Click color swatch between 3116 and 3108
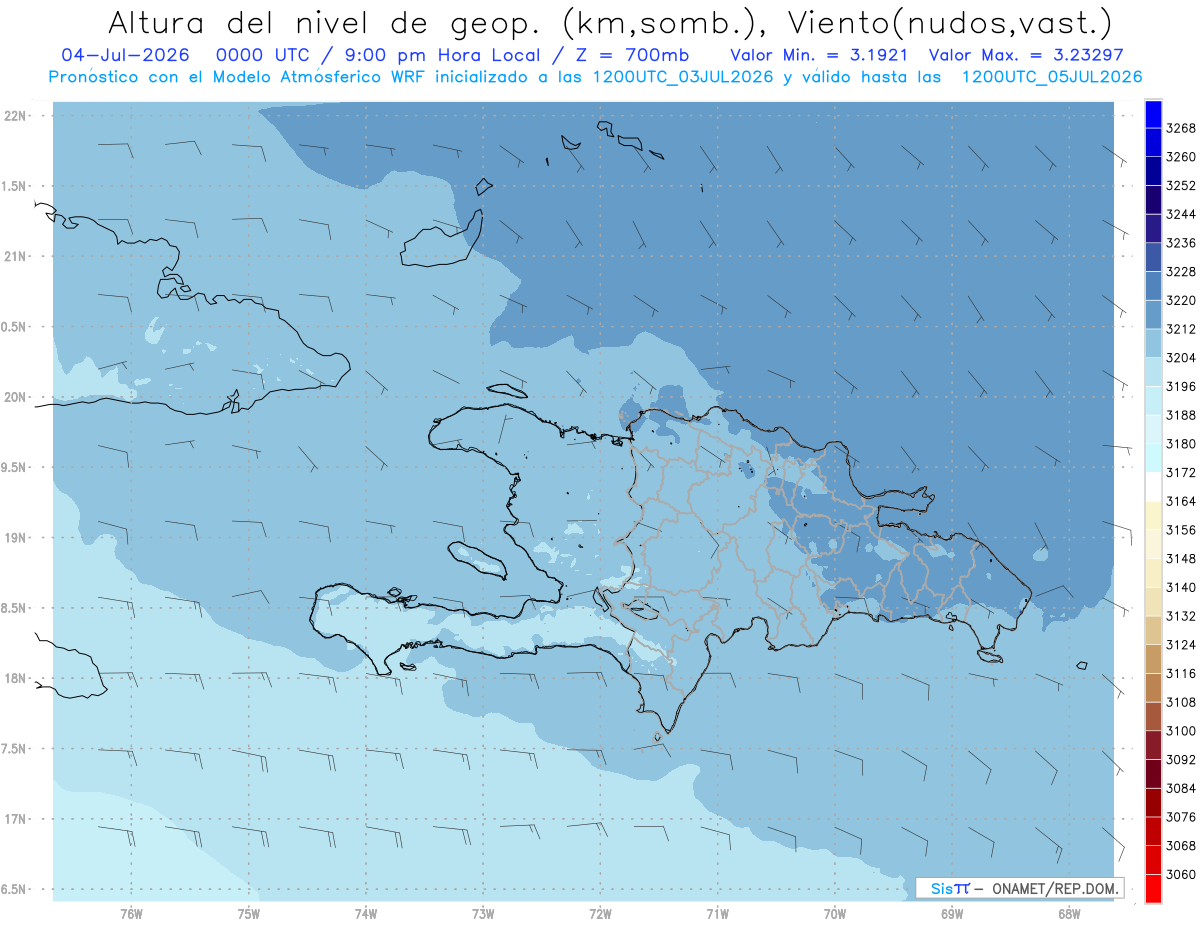Viewport: 1200px width, 927px height. click(x=1153, y=687)
